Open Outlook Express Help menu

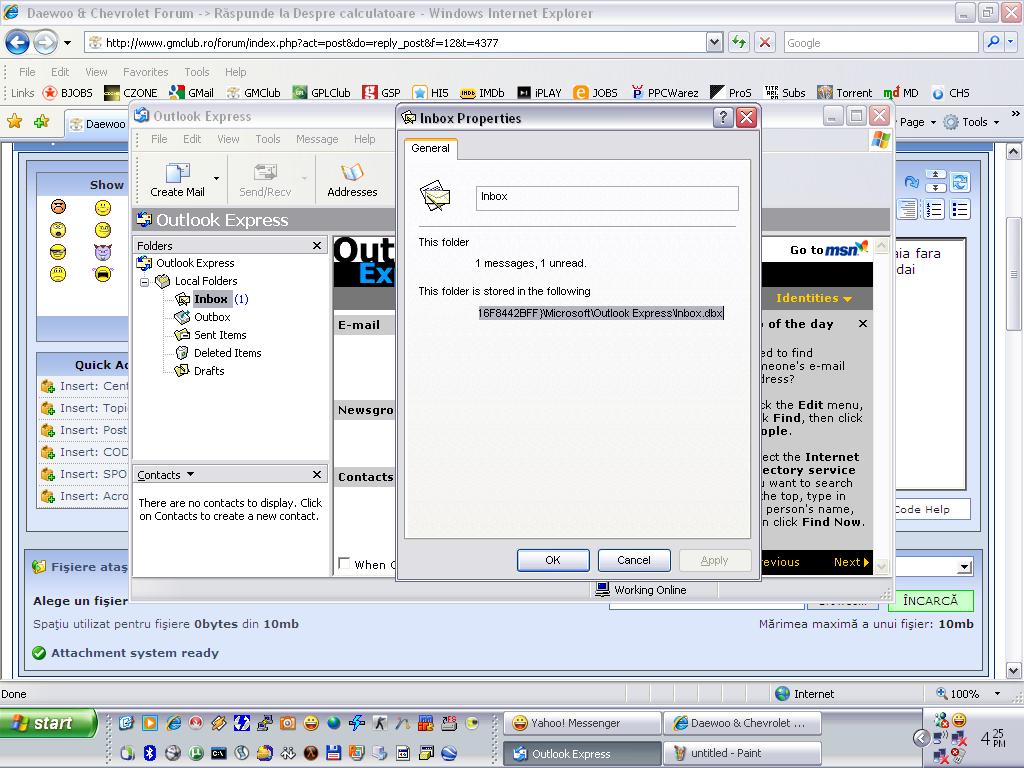tap(364, 139)
